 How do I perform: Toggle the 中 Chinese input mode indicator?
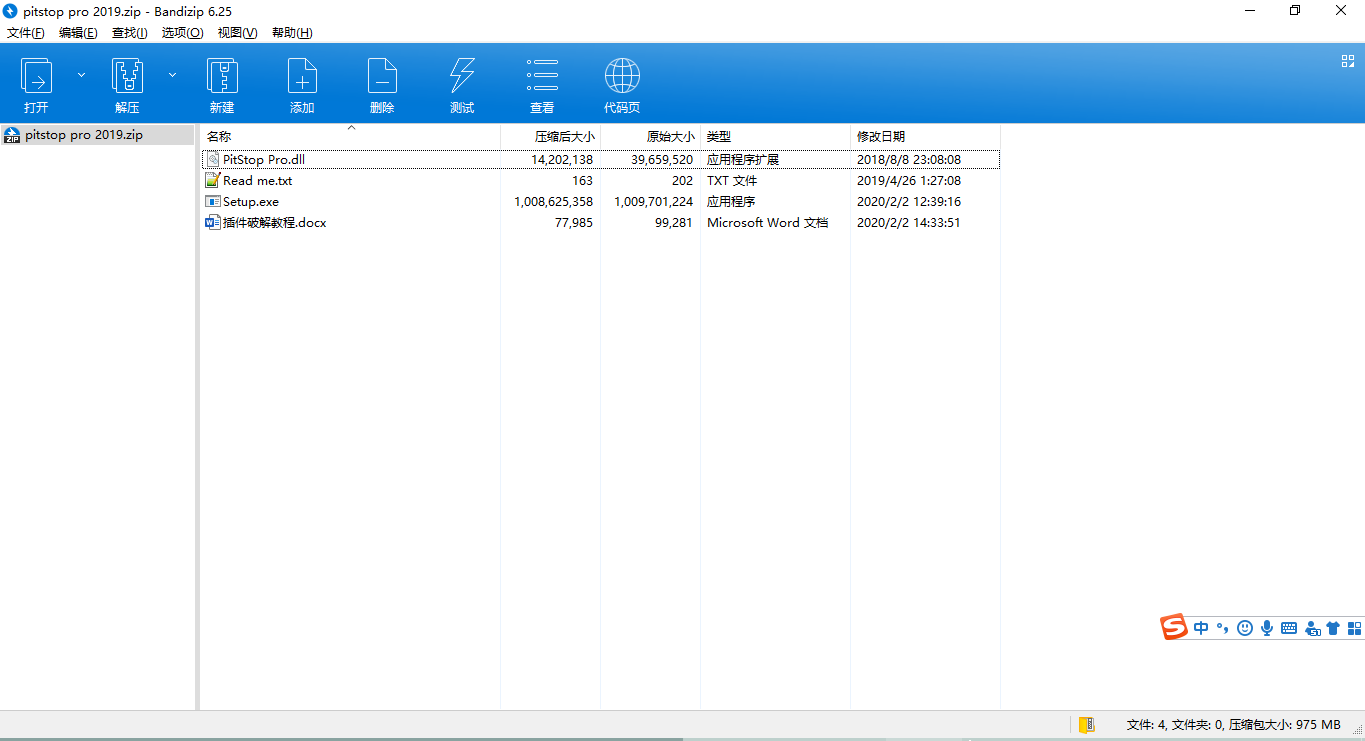point(1201,628)
